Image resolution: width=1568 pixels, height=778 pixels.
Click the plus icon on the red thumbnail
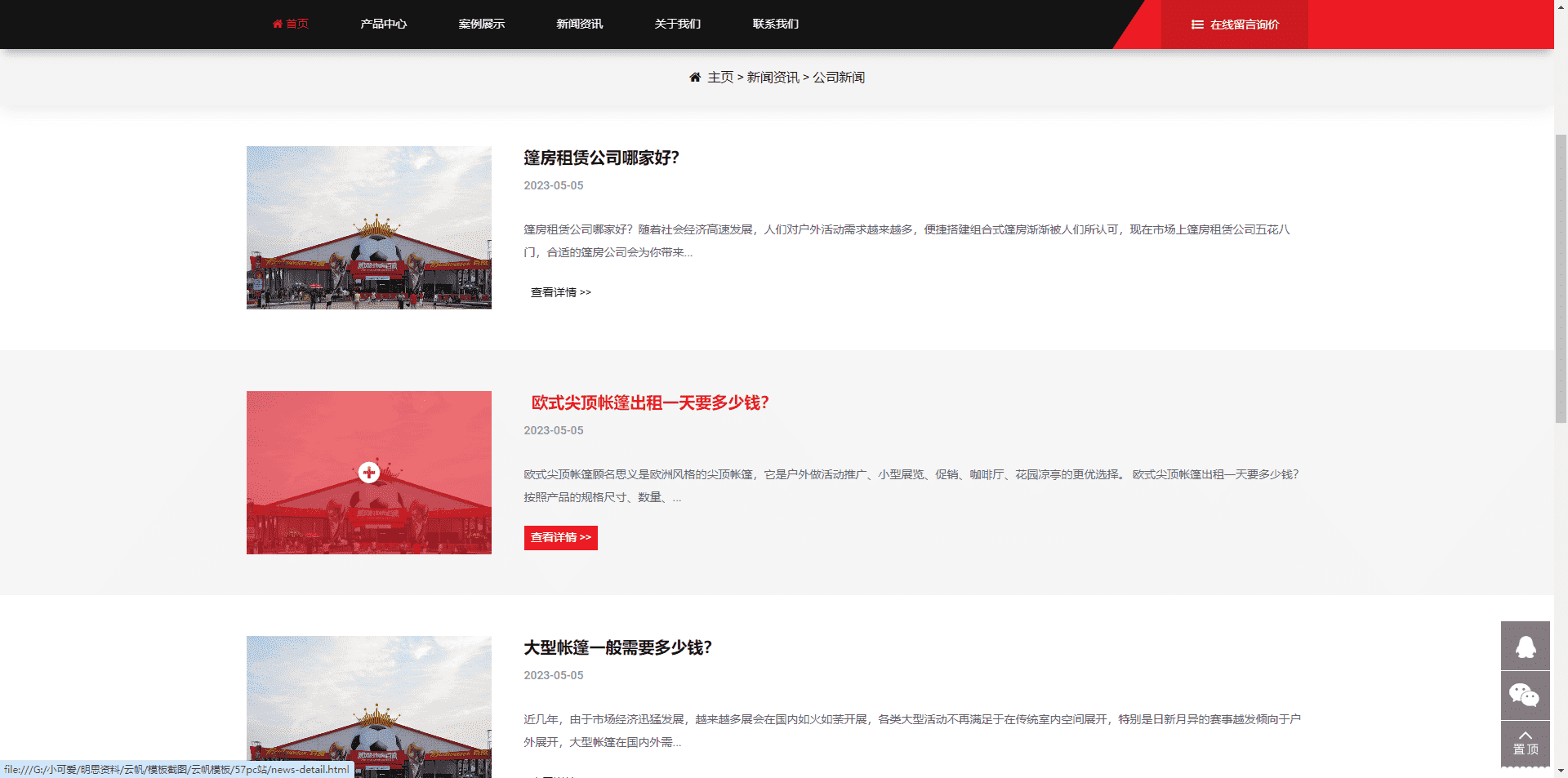pos(369,472)
